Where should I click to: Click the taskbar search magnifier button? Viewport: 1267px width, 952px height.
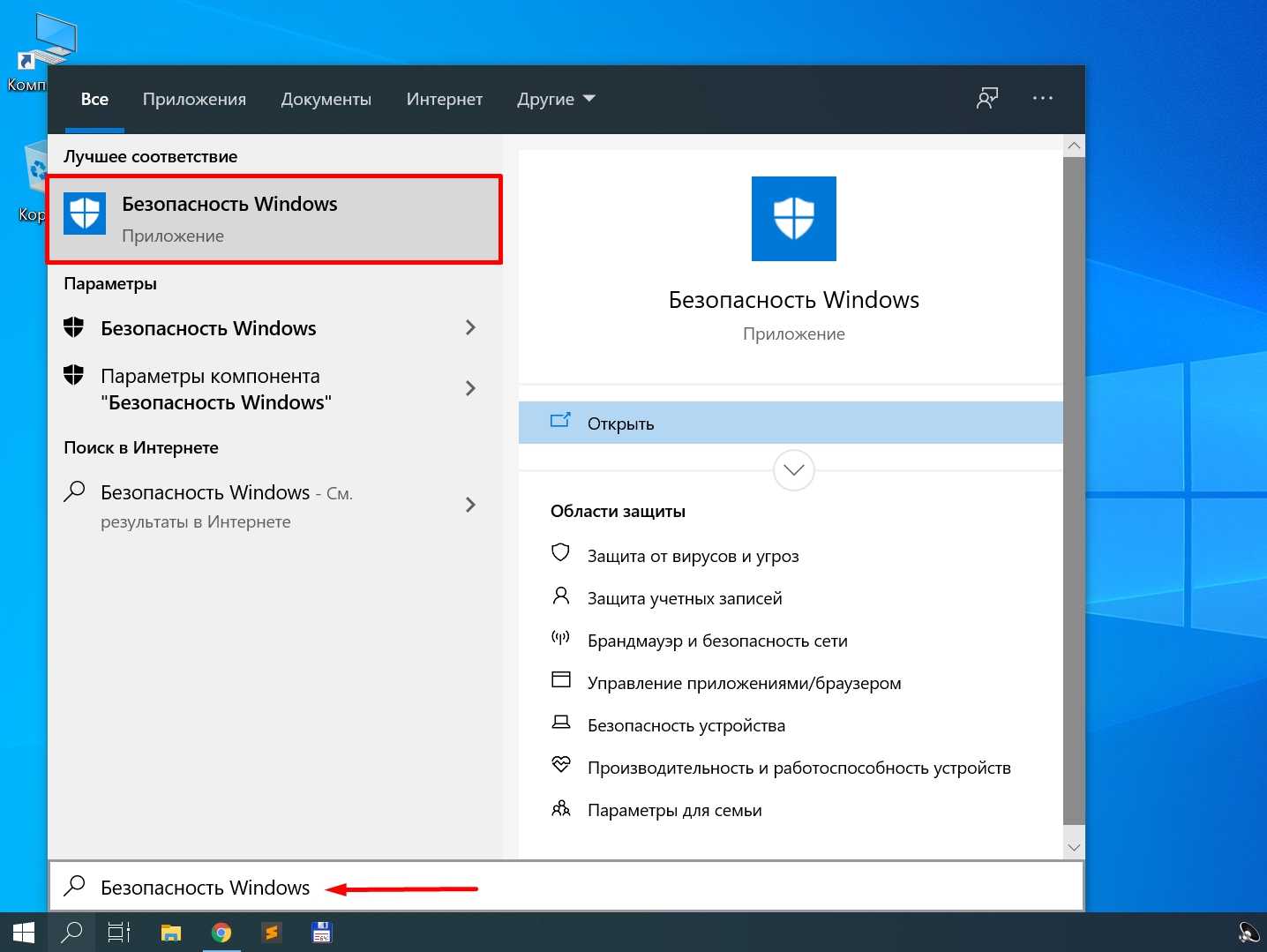(x=71, y=933)
